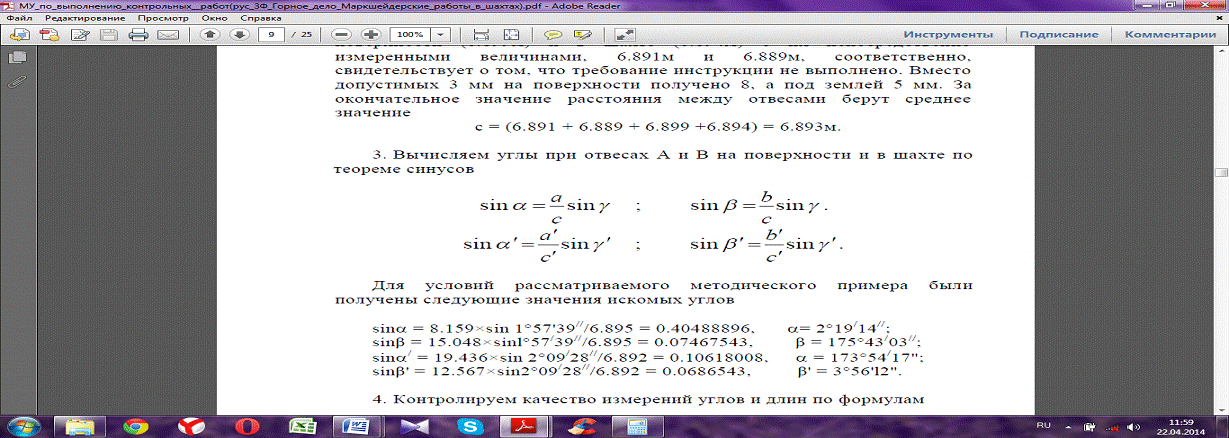Show page thumbnails panel
Image resolution: width=1229 pixels, height=438 pixels.
tap(17, 58)
